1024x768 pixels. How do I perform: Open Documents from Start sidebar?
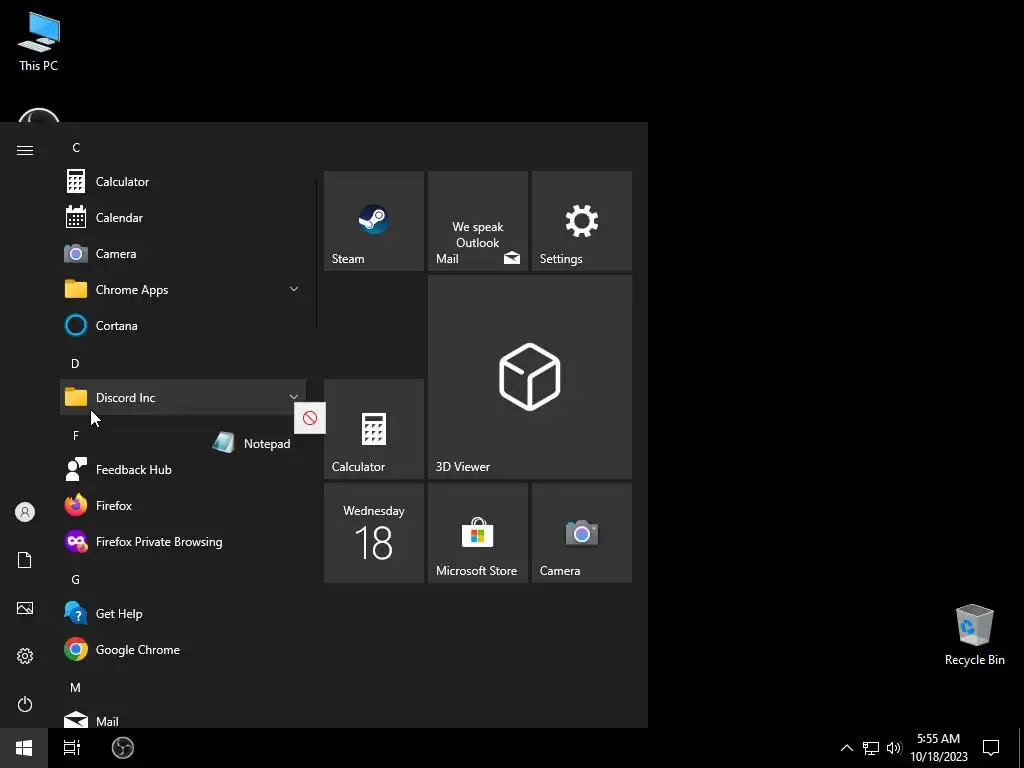click(25, 560)
